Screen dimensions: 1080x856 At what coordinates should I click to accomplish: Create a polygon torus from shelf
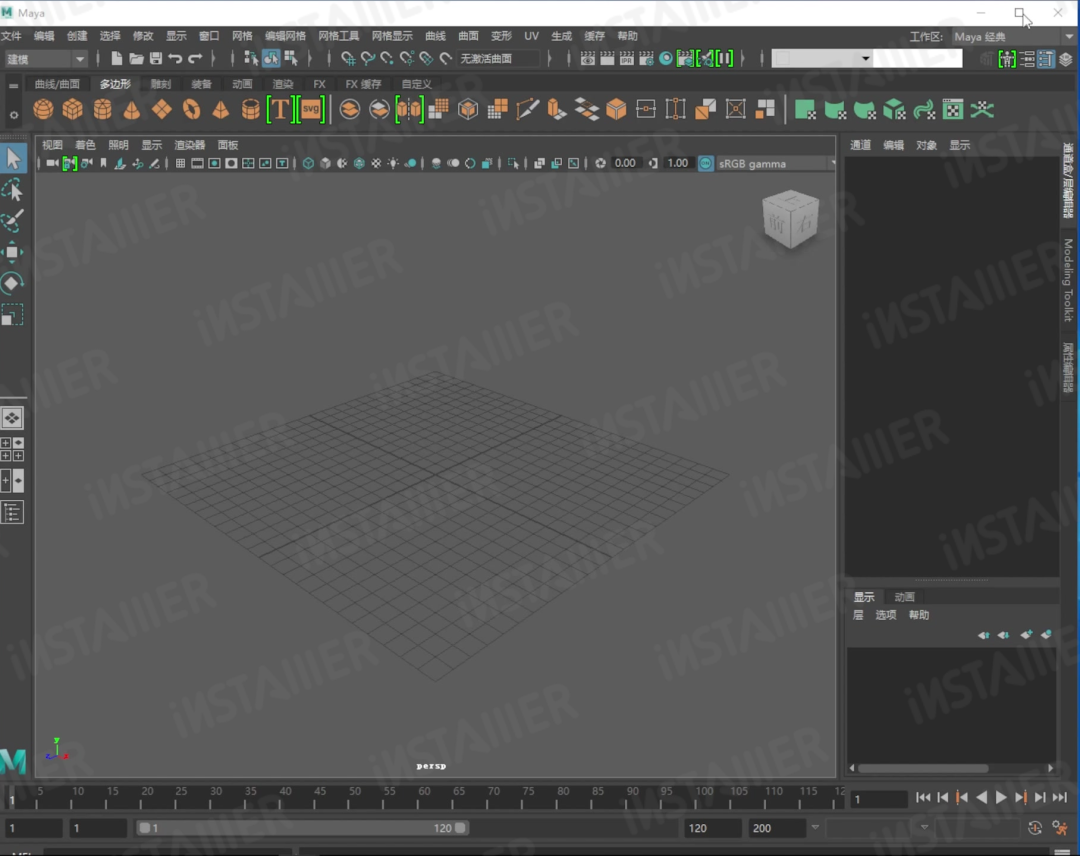point(191,109)
